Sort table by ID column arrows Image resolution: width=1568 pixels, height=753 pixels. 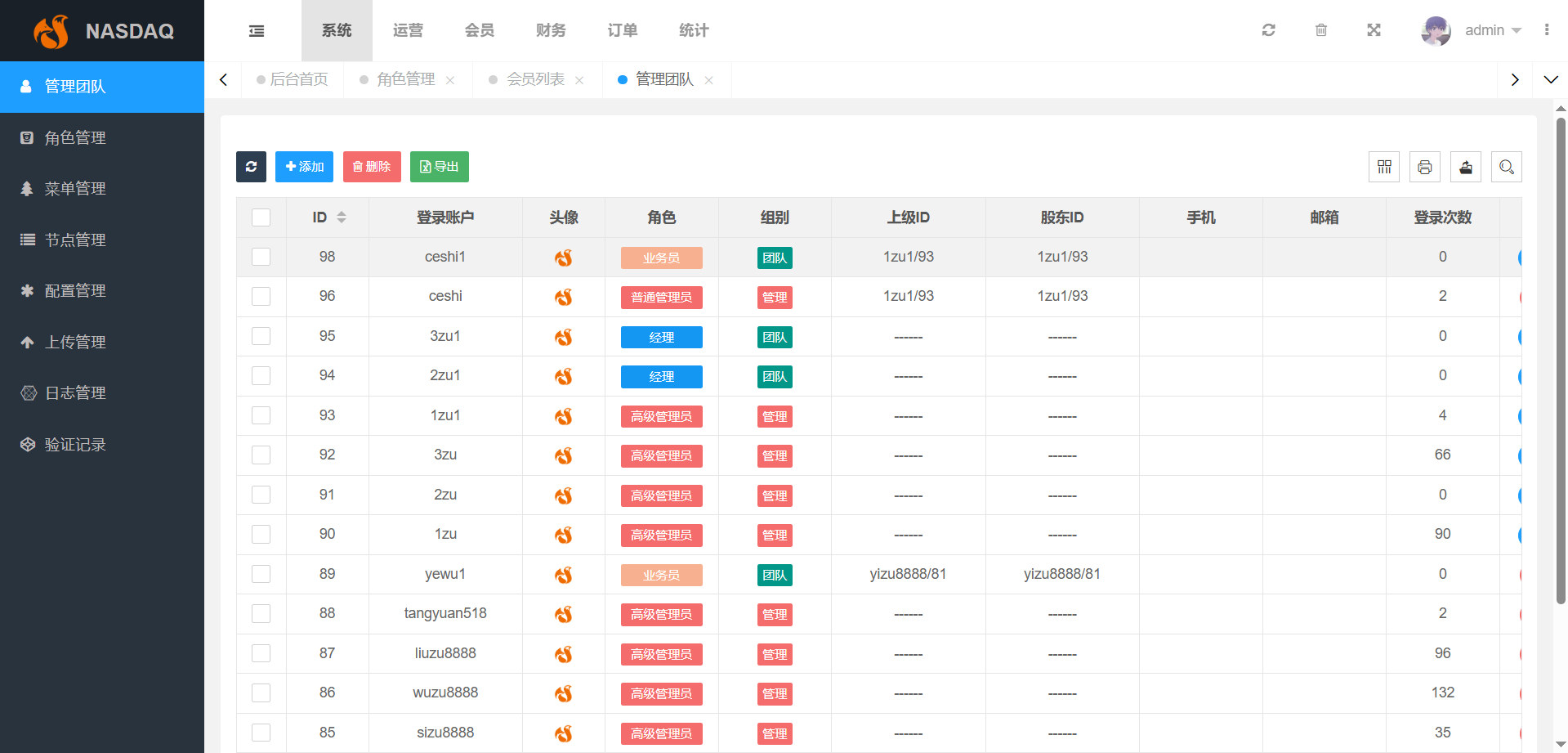click(342, 217)
